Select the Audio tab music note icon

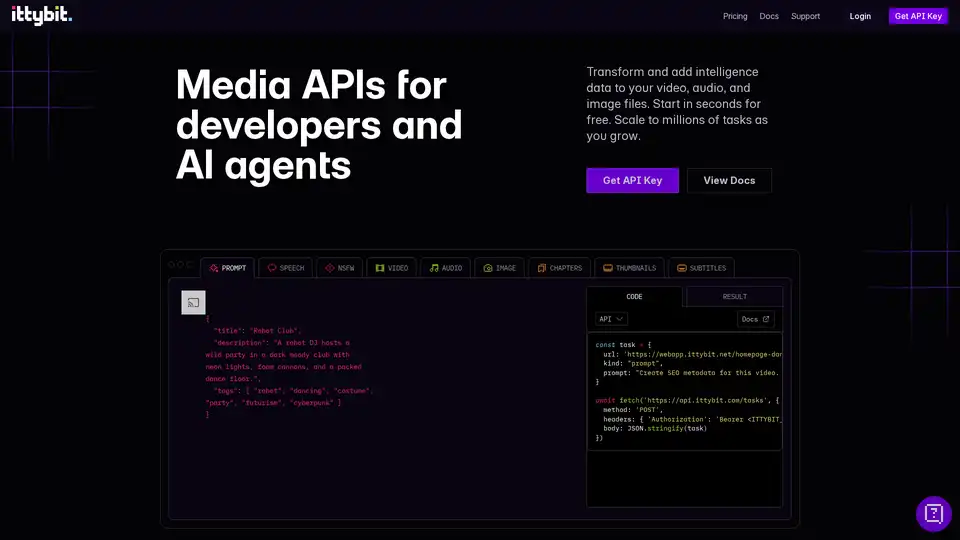tap(433, 268)
